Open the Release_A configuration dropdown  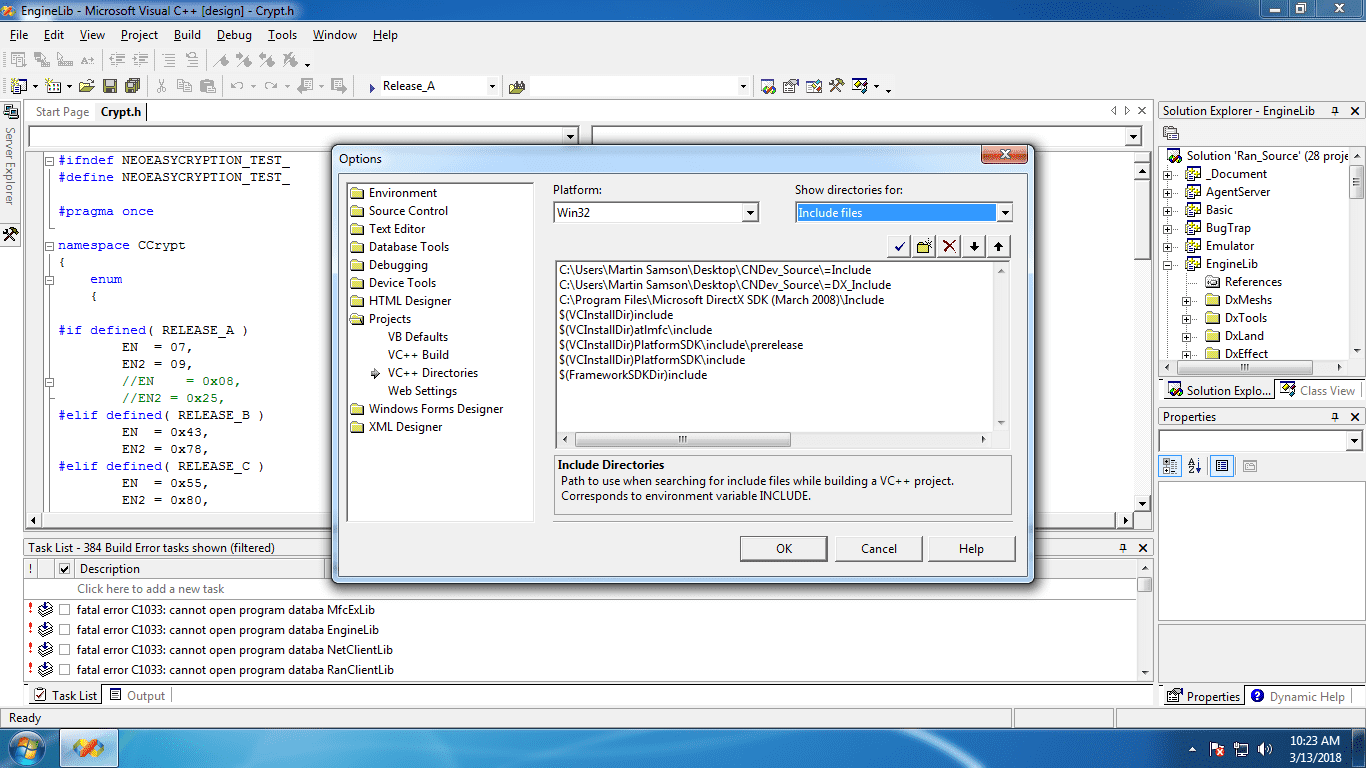[x=492, y=86]
